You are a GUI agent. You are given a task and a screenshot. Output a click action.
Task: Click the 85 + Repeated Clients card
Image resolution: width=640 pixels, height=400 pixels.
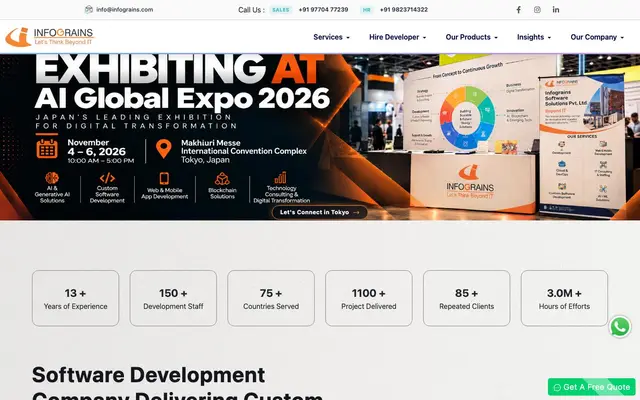tap(467, 298)
